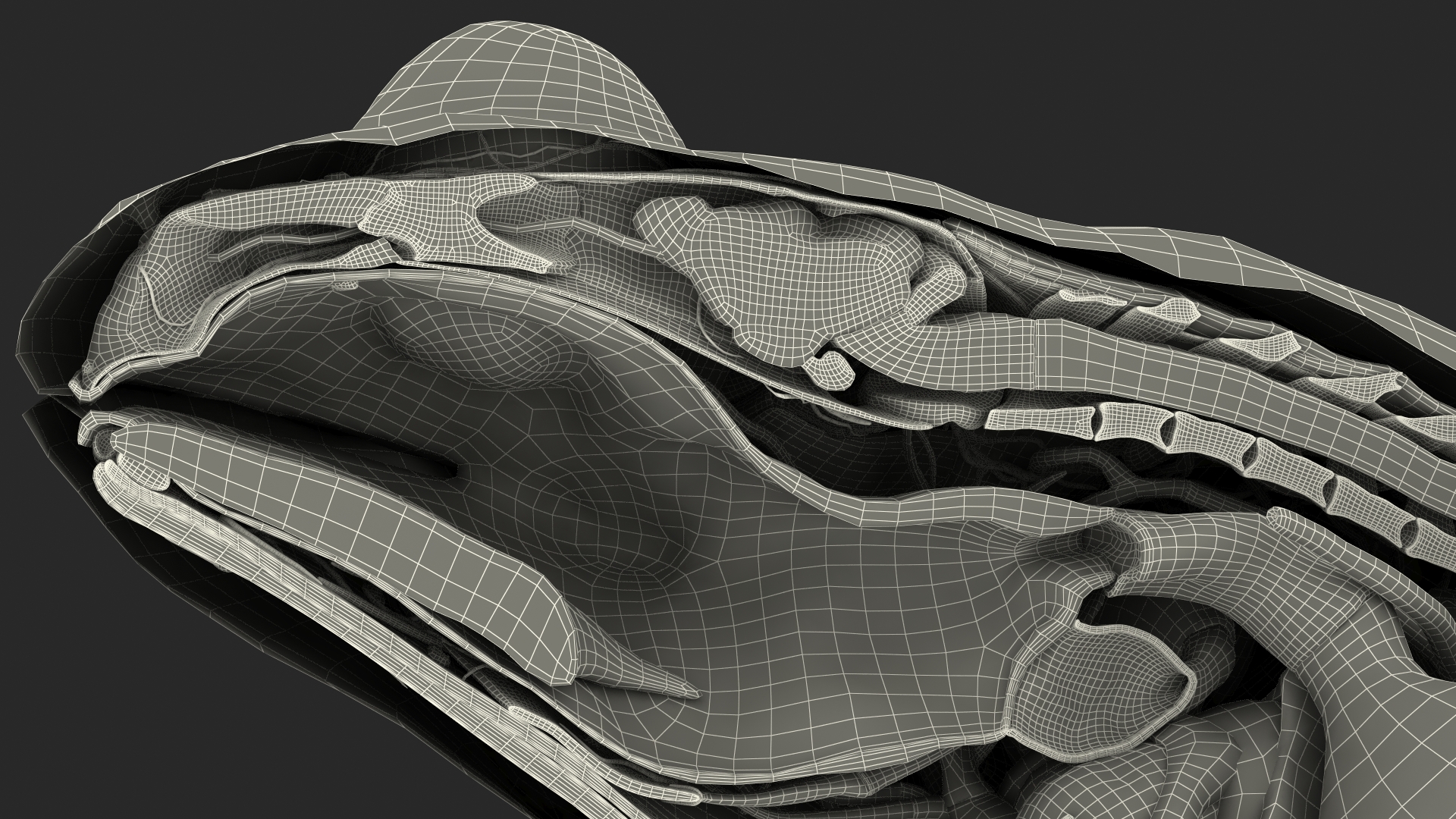
Task: Click the tiny round nub on the palate
Action: (346, 285)
